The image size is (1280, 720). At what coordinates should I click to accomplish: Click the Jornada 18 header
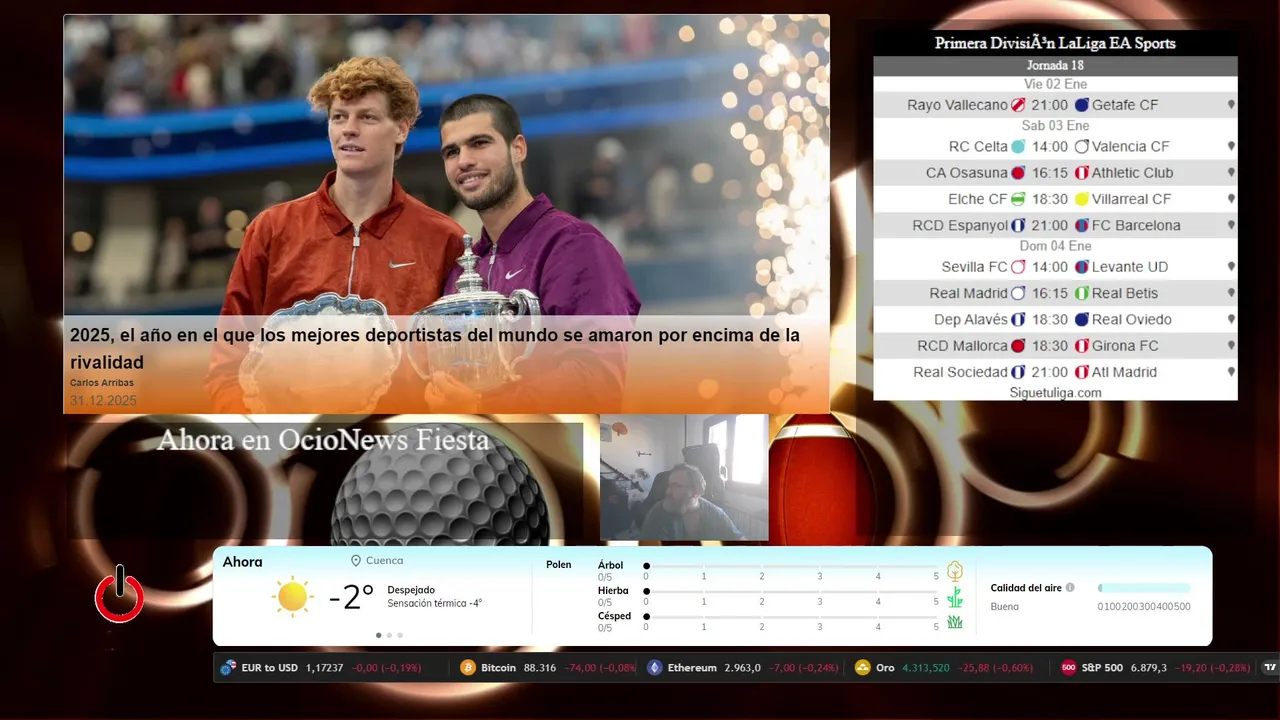1055,65
